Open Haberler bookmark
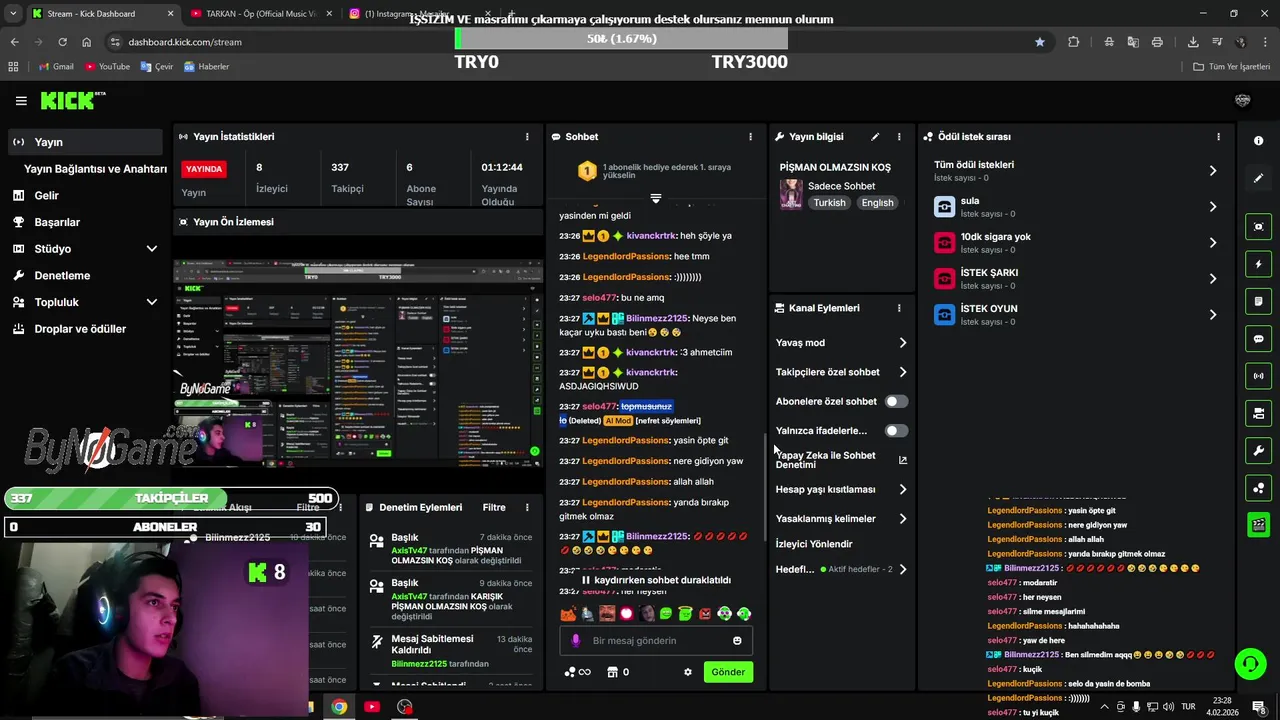Viewport: 1280px width, 720px height. click(206, 67)
